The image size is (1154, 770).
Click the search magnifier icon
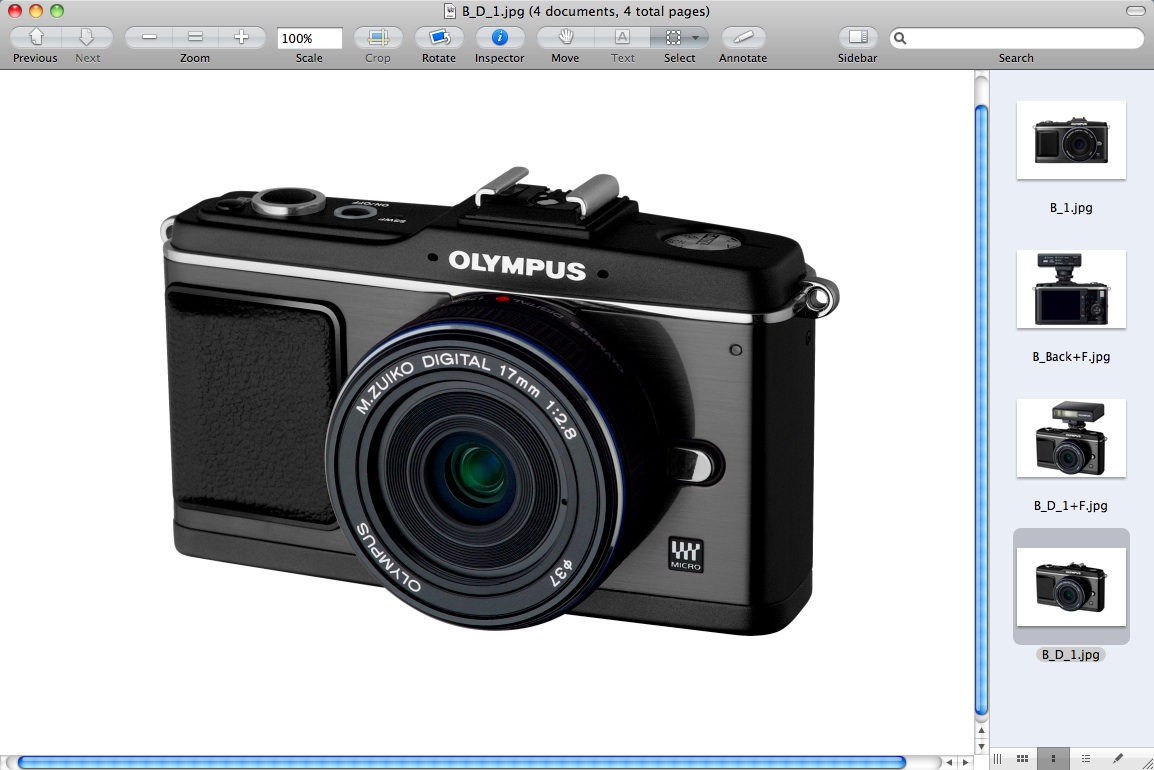[x=901, y=39]
